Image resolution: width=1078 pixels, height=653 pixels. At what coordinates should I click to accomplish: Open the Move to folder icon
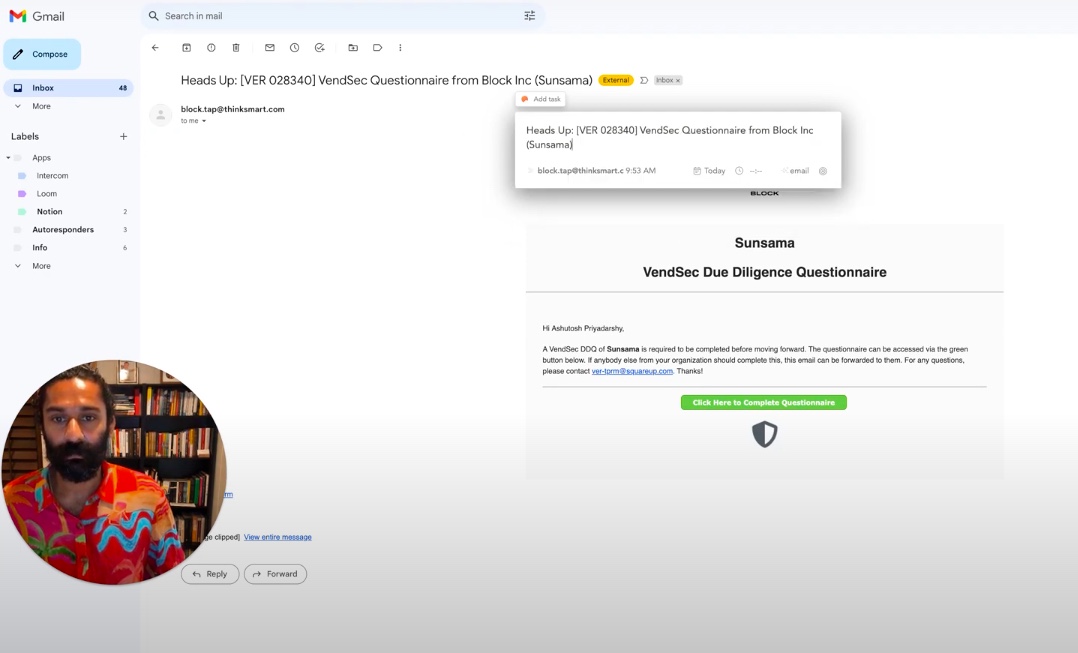click(353, 47)
